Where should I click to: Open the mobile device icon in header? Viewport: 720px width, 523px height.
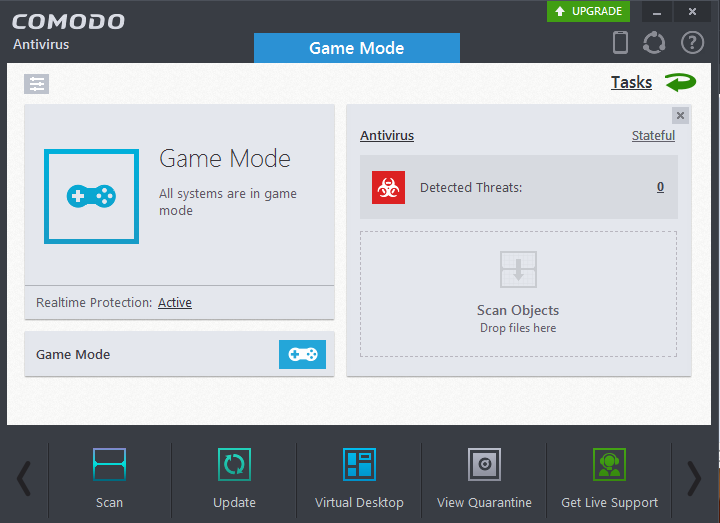click(620, 42)
